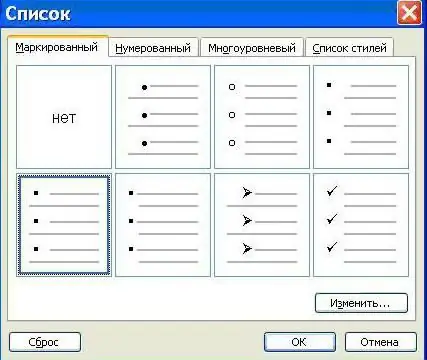Choose the solid round bullet style
This screenshot has height=360, width=427.
163,117
